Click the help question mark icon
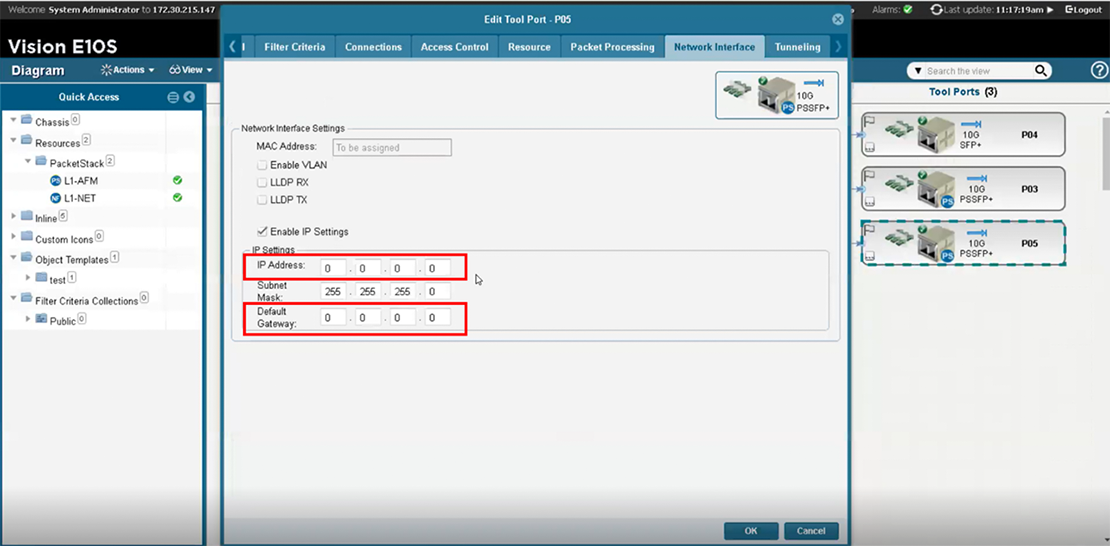1110x546 pixels. [1099, 70]
